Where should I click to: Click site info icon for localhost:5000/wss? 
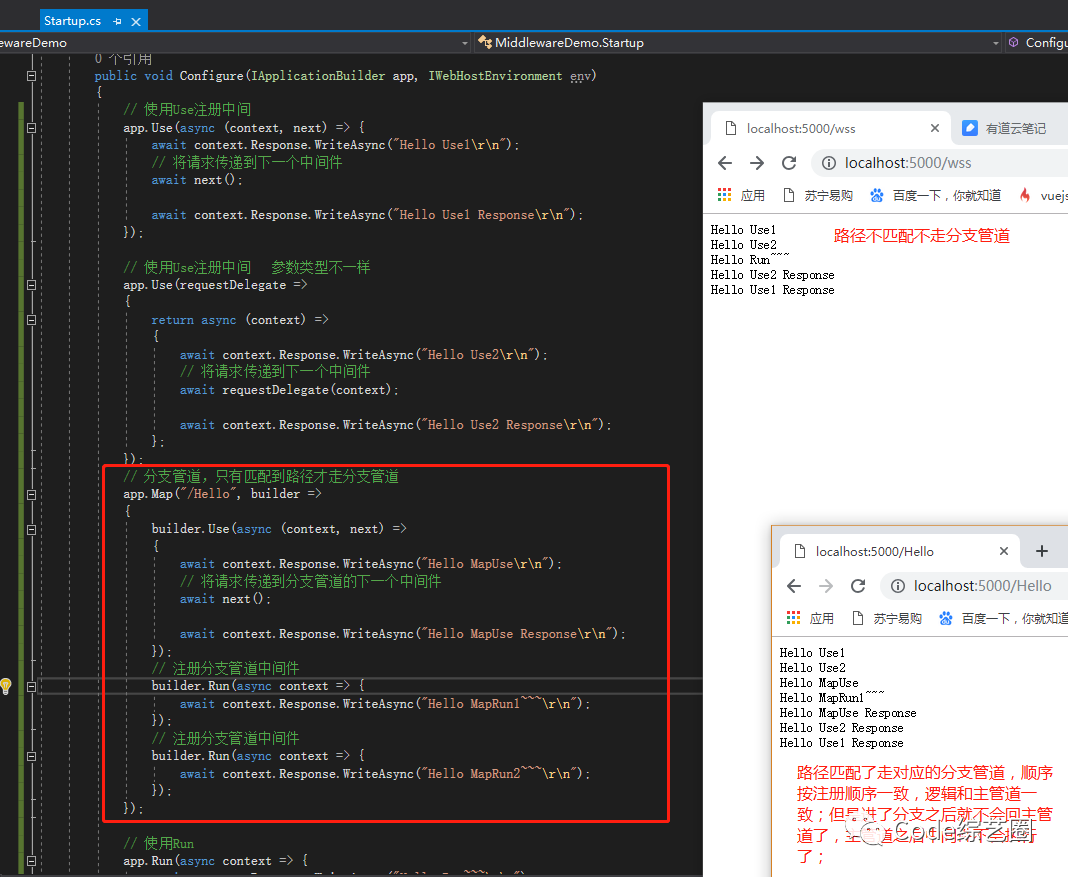point(829,163)
